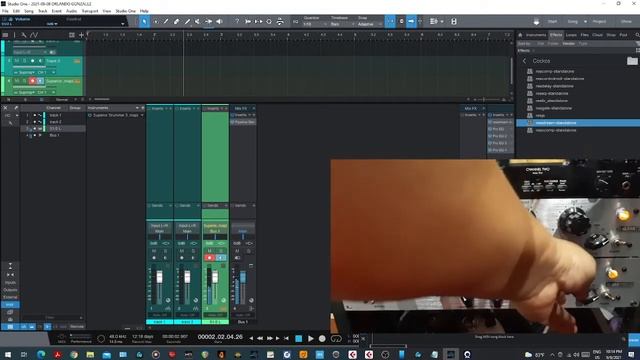The width and height of the screenshot is (640, 360).
Task: Click the Show button at top right
Action: 626,21
